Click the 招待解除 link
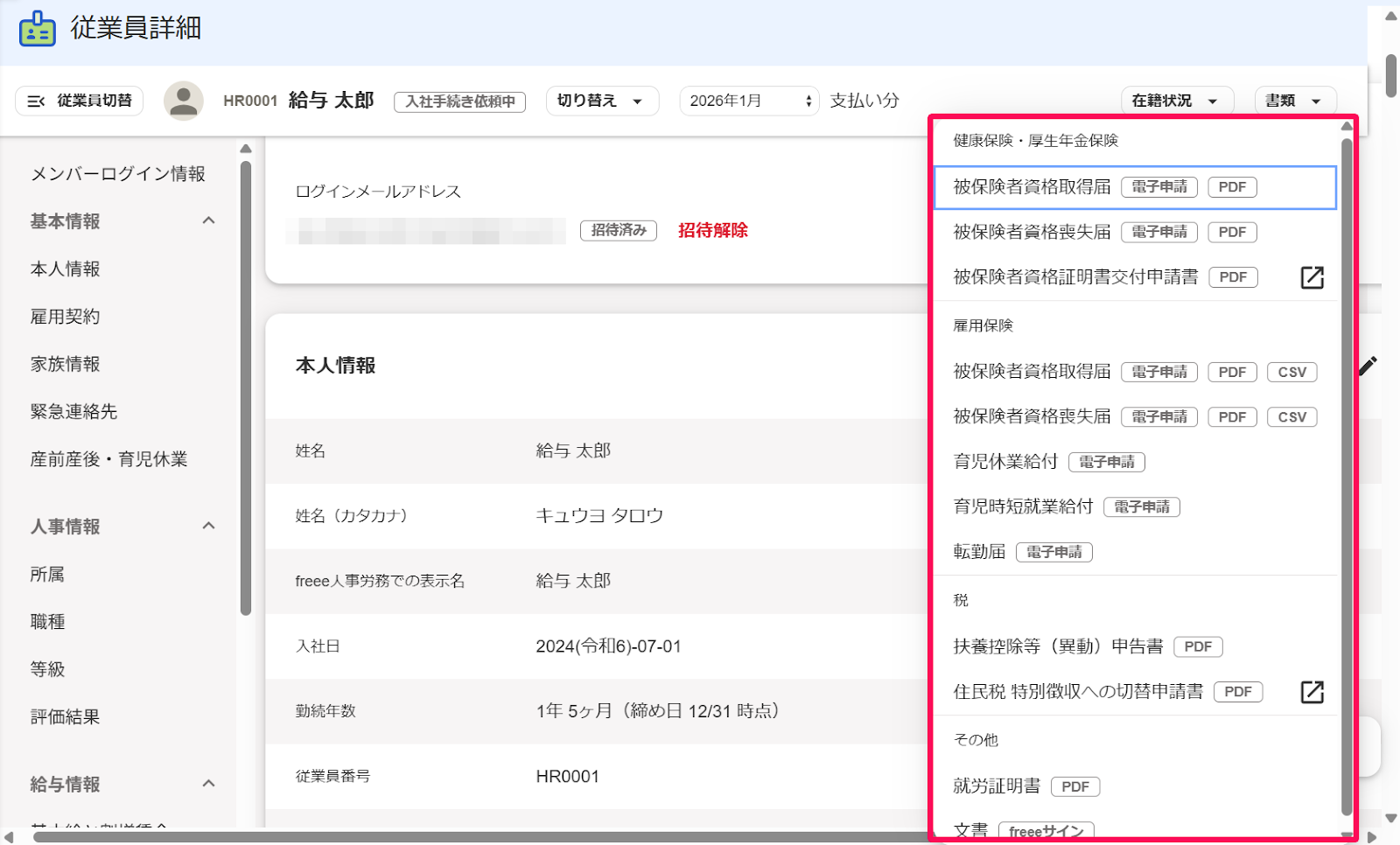Screen dimensions: 1400x845 (713, 230)
